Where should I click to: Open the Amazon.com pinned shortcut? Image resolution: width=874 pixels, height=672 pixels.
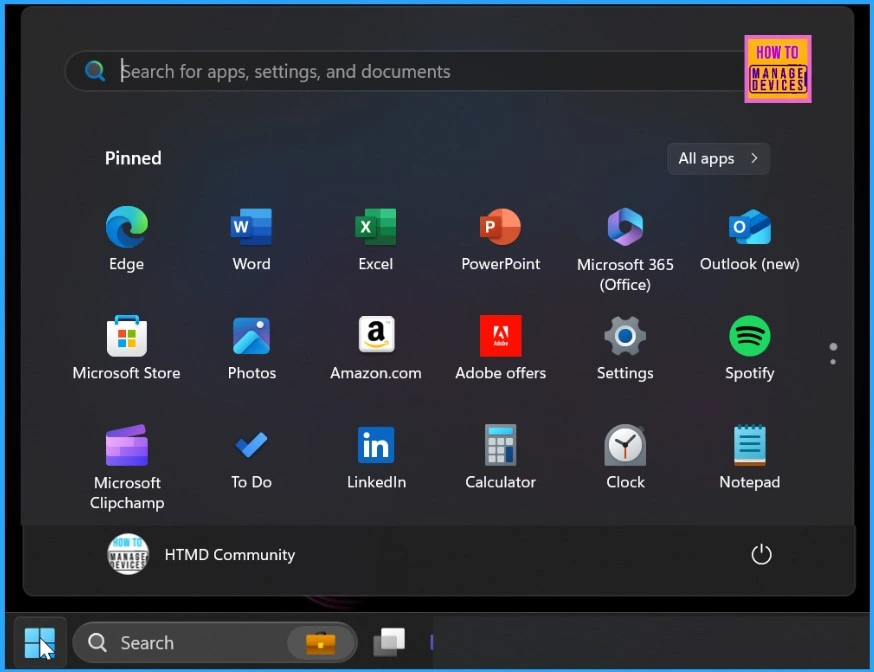click(376, 348)
